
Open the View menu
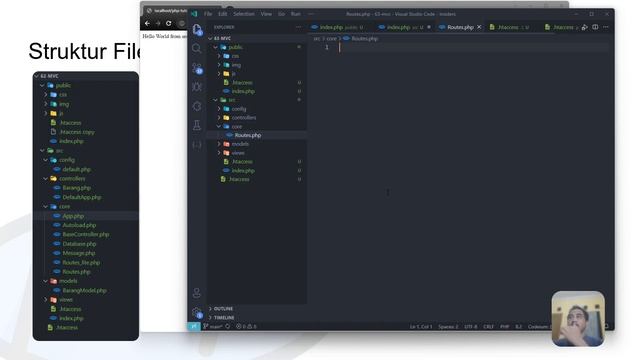point(266,14)
